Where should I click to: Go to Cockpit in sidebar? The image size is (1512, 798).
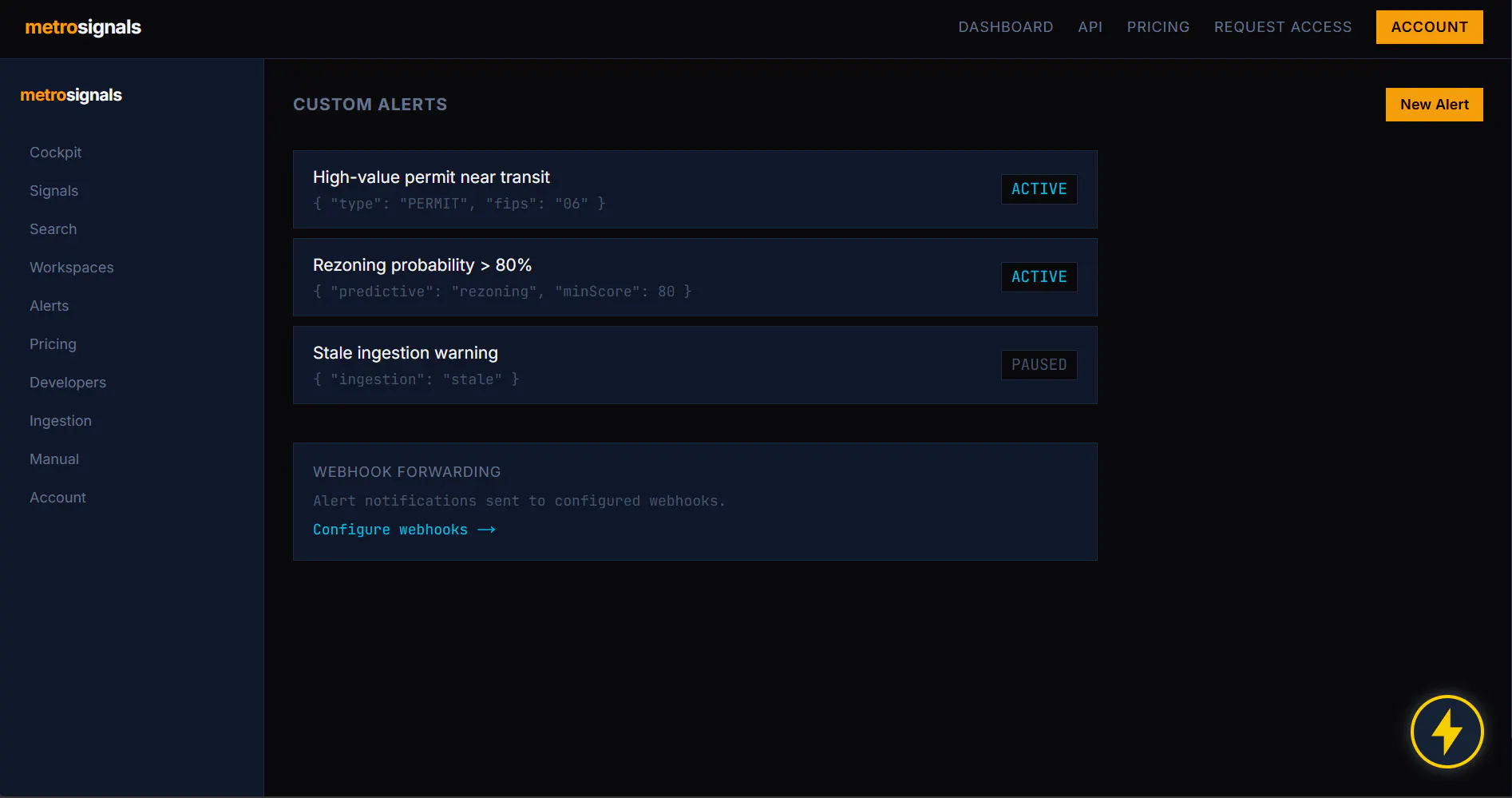click(x=56, y=153)
